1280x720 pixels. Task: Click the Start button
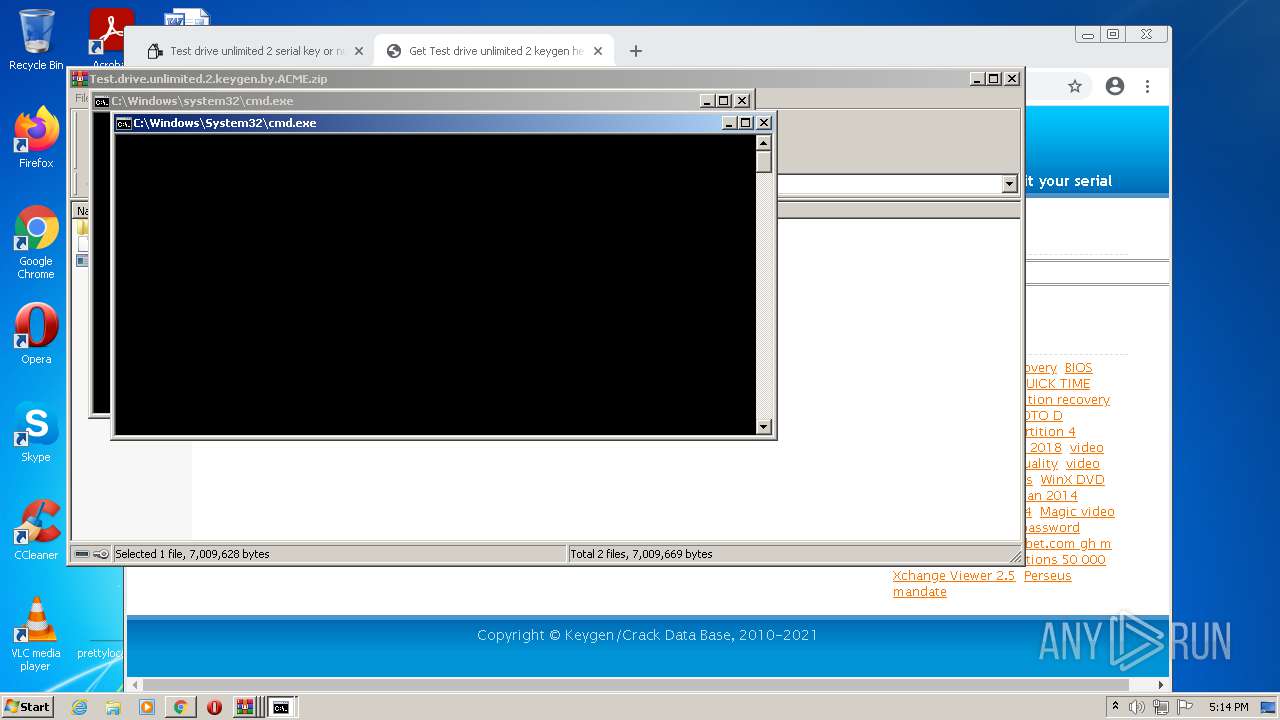click(x=27, y=707)
